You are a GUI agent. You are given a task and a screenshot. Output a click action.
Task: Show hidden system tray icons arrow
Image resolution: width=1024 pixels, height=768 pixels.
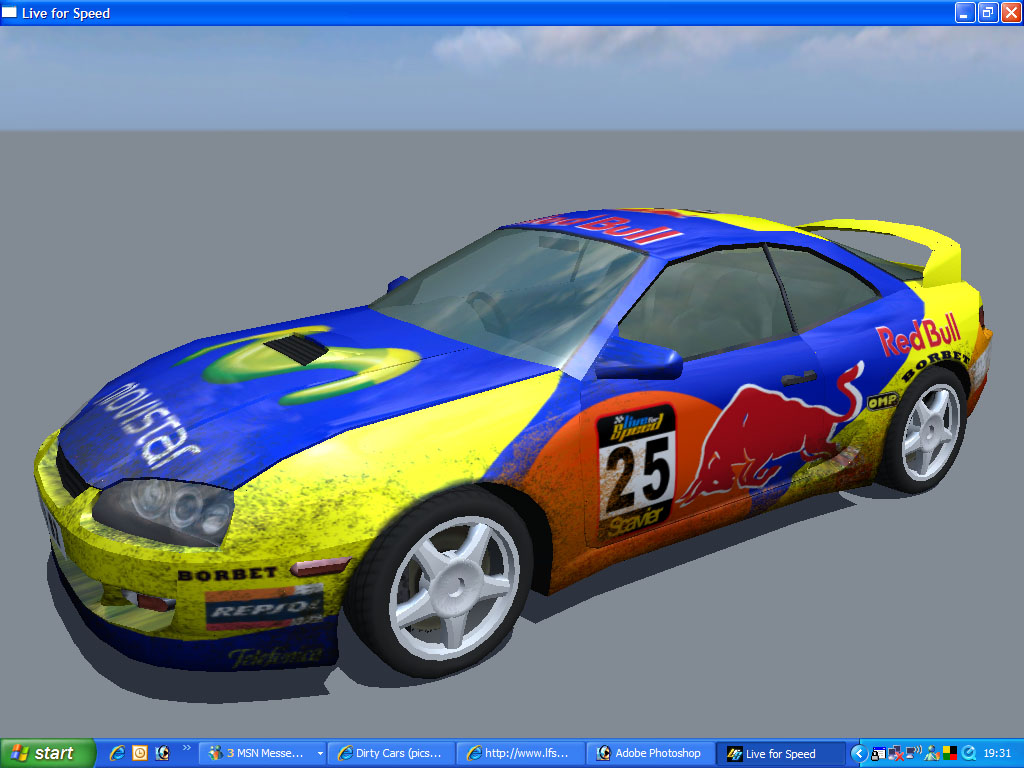(x=859, y=753)
